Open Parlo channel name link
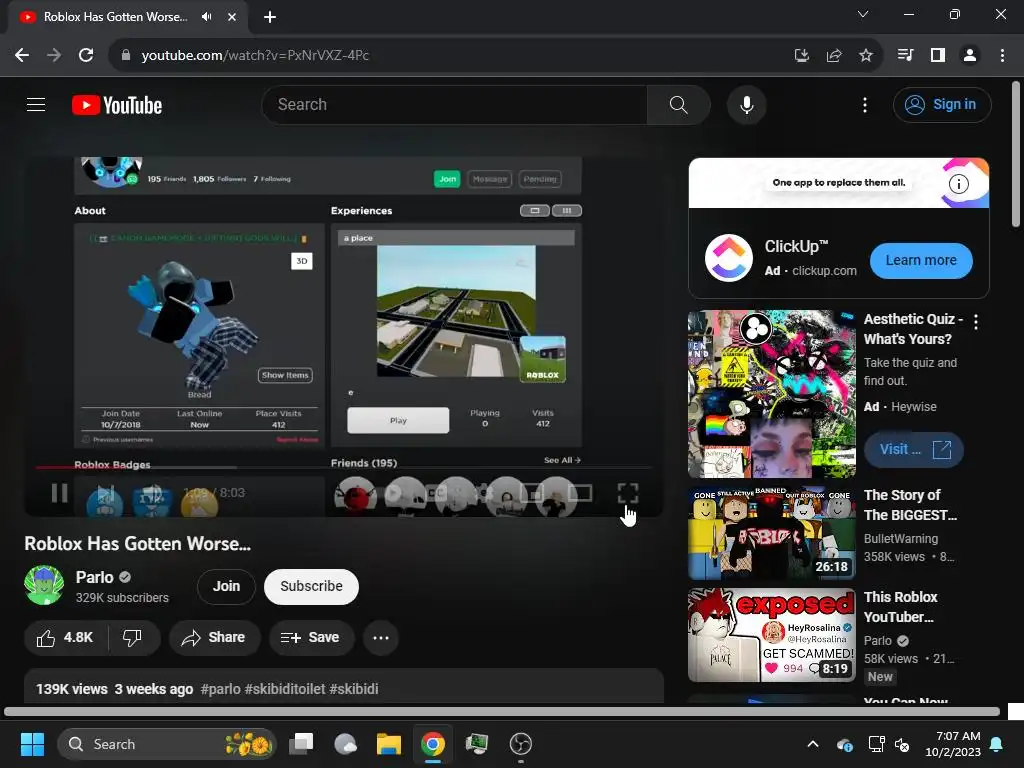The width and height of the screenshot is (1024, 768). tap(95, 577)
